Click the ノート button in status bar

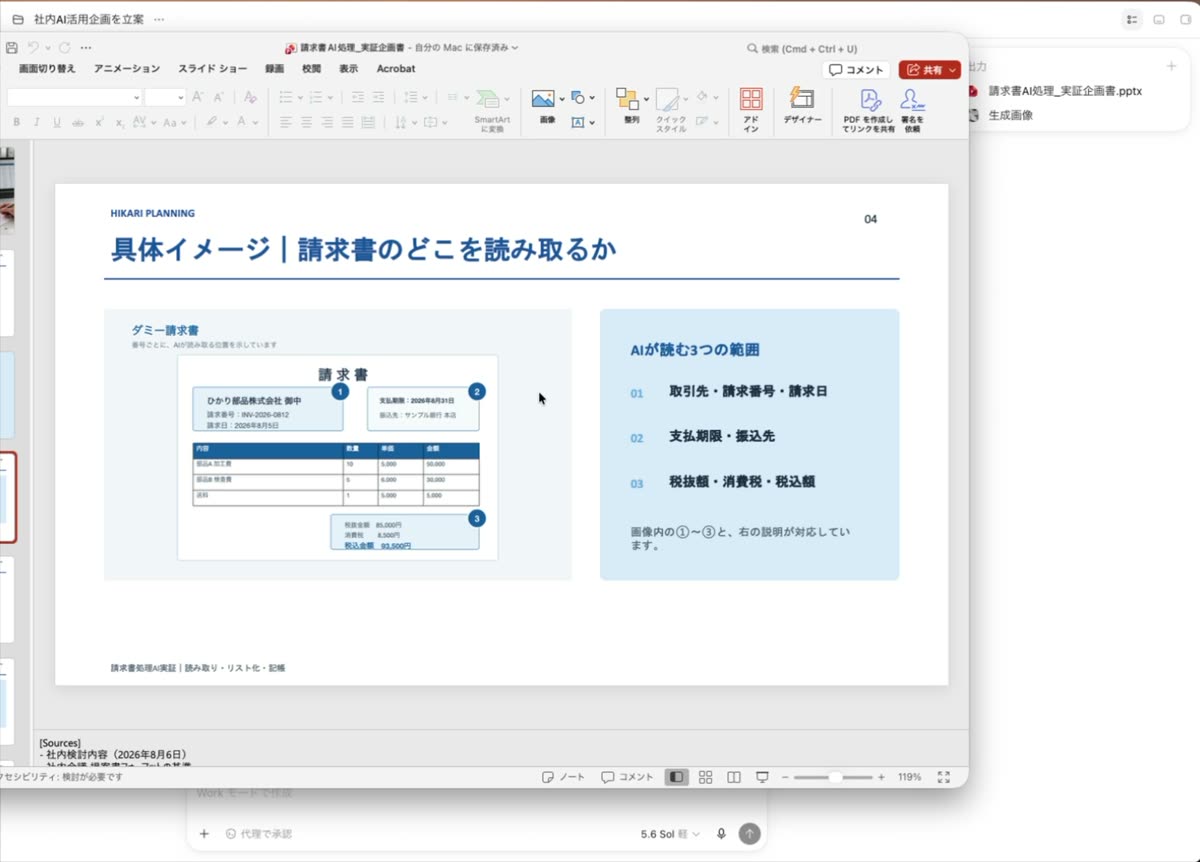(563, 777)
